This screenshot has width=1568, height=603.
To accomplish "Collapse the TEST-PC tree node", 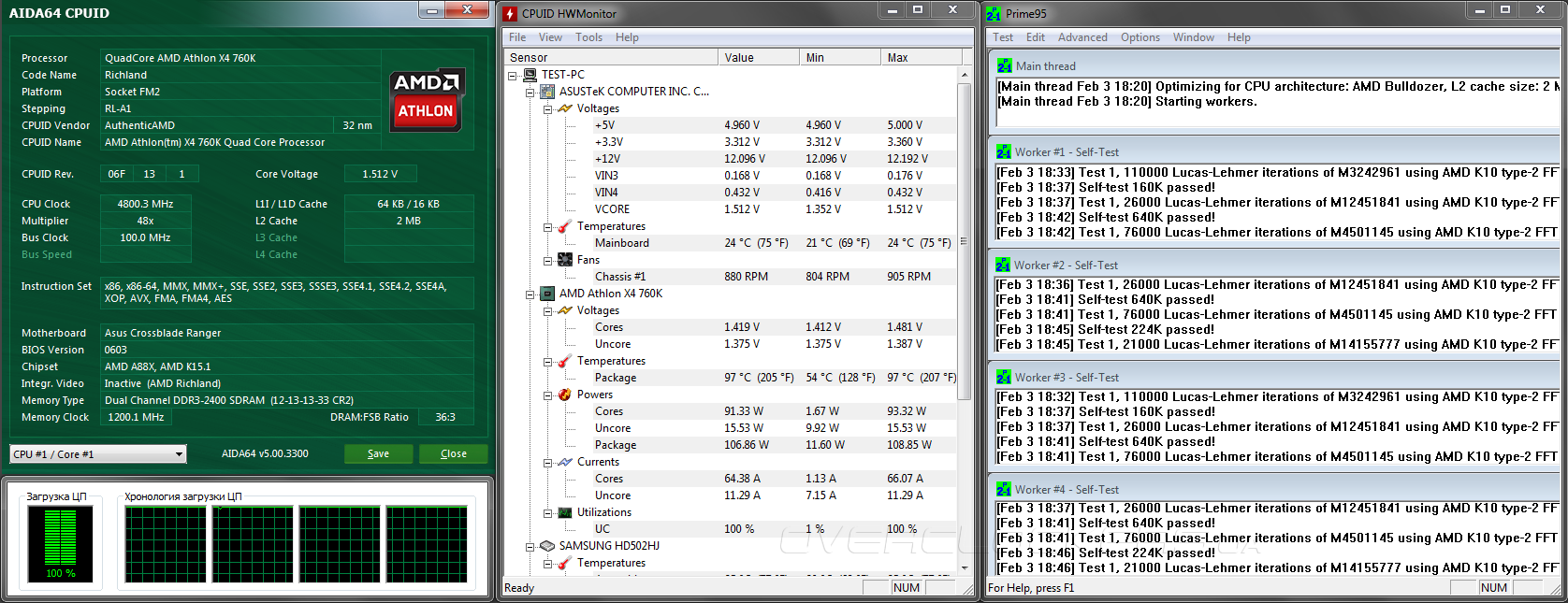I will pos(512,75).
